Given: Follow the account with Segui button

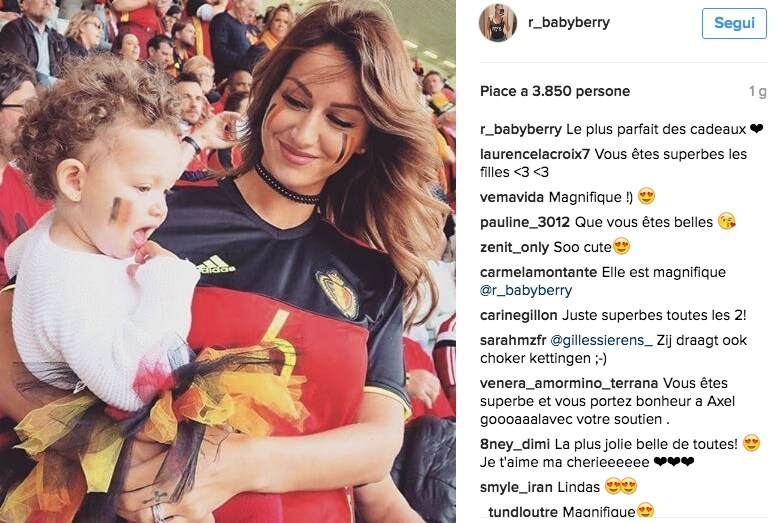Looking at the screenshot, I should (x=734, y=23).
